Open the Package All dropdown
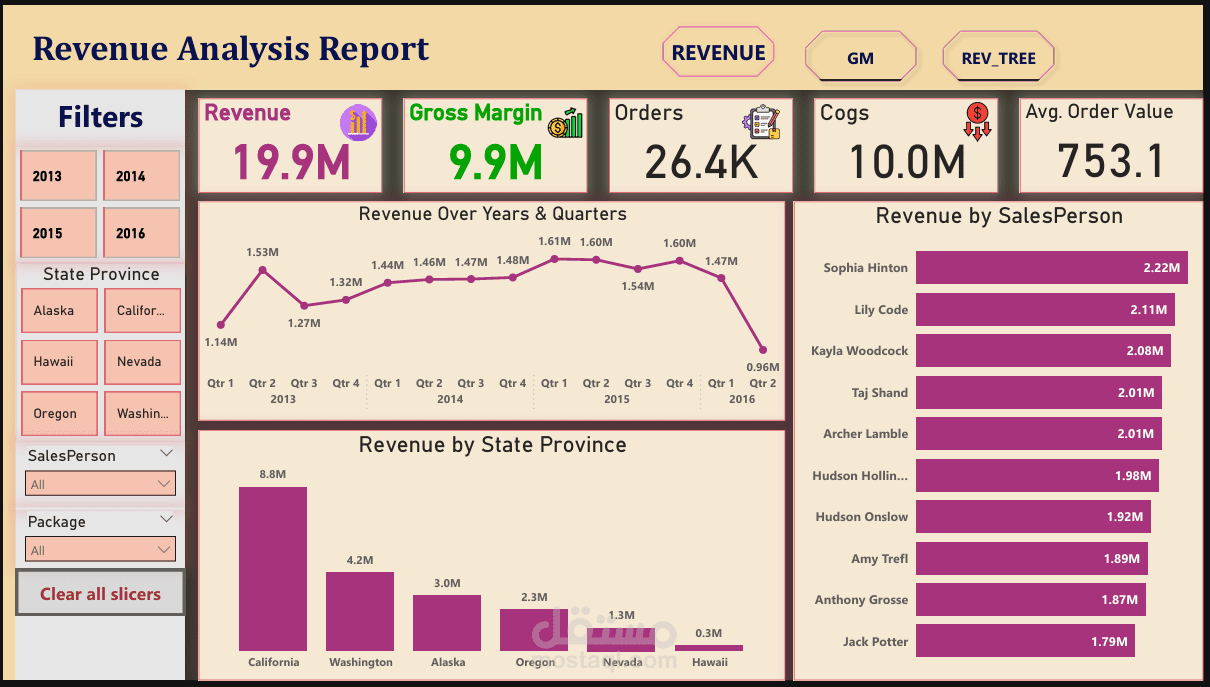The height and width of the screenshot is (687, 1210). (100, 548)
